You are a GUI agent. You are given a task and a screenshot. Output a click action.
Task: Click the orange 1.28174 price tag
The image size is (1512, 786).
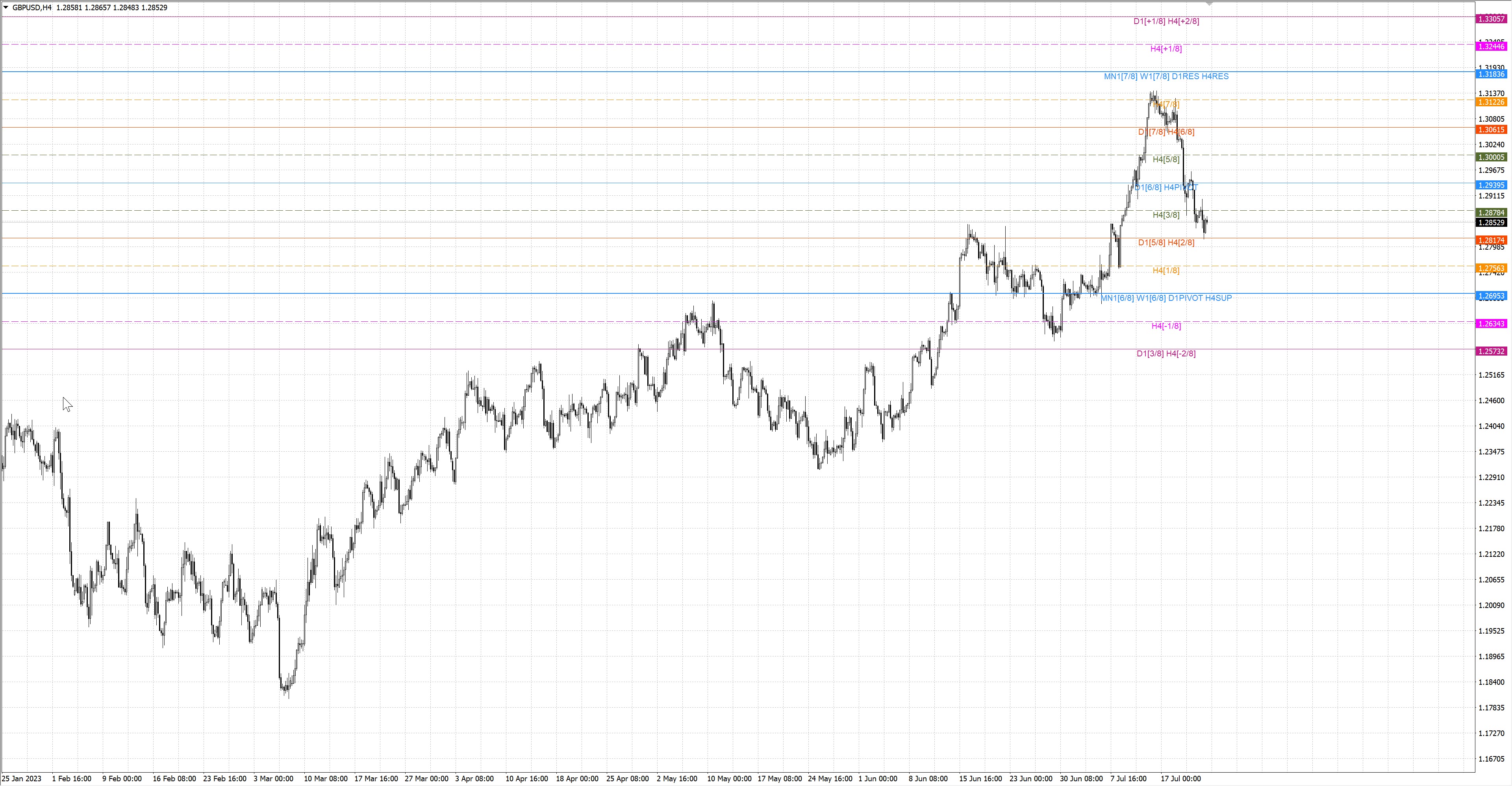[x=1491, y=240]
